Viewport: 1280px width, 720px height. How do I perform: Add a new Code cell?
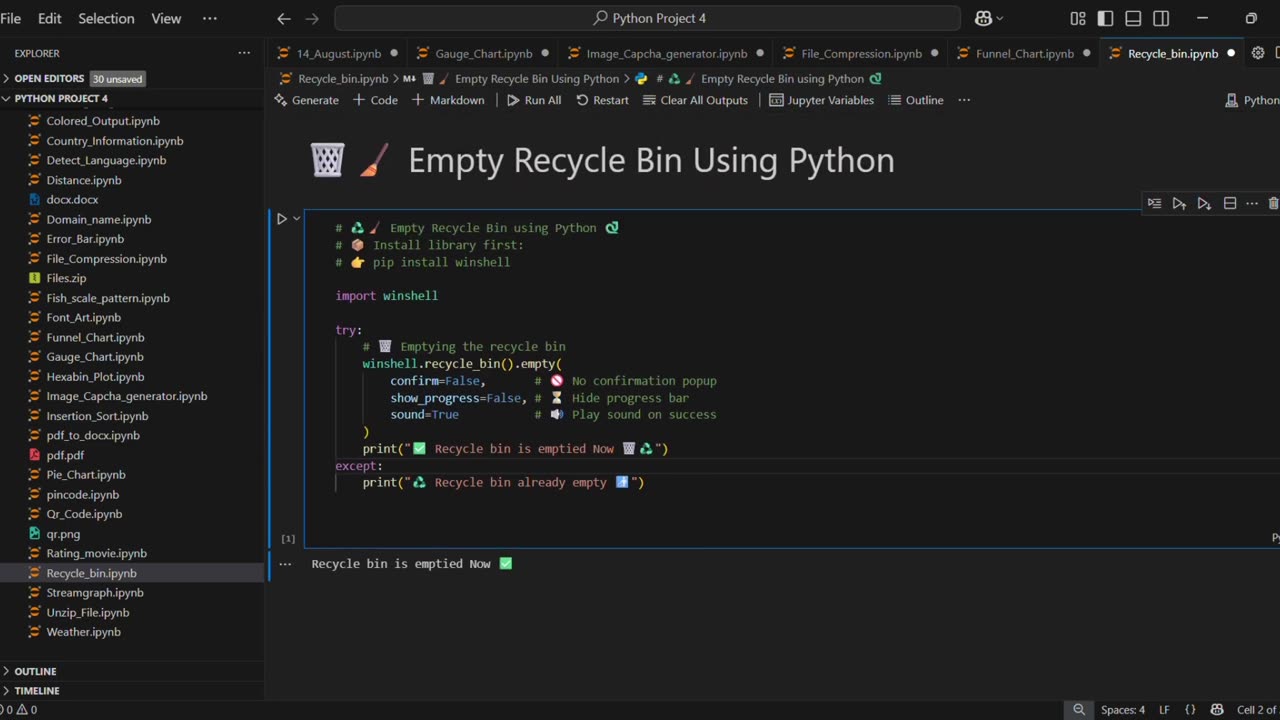pos(375,100)
